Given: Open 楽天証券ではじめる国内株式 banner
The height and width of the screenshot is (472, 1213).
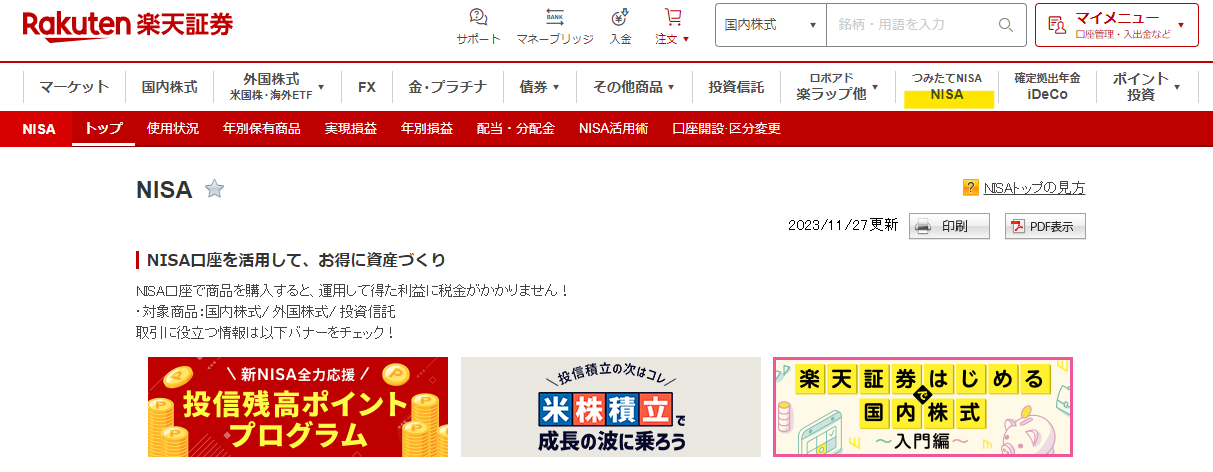Looking at the screenshot, I should tap(923, 407).
